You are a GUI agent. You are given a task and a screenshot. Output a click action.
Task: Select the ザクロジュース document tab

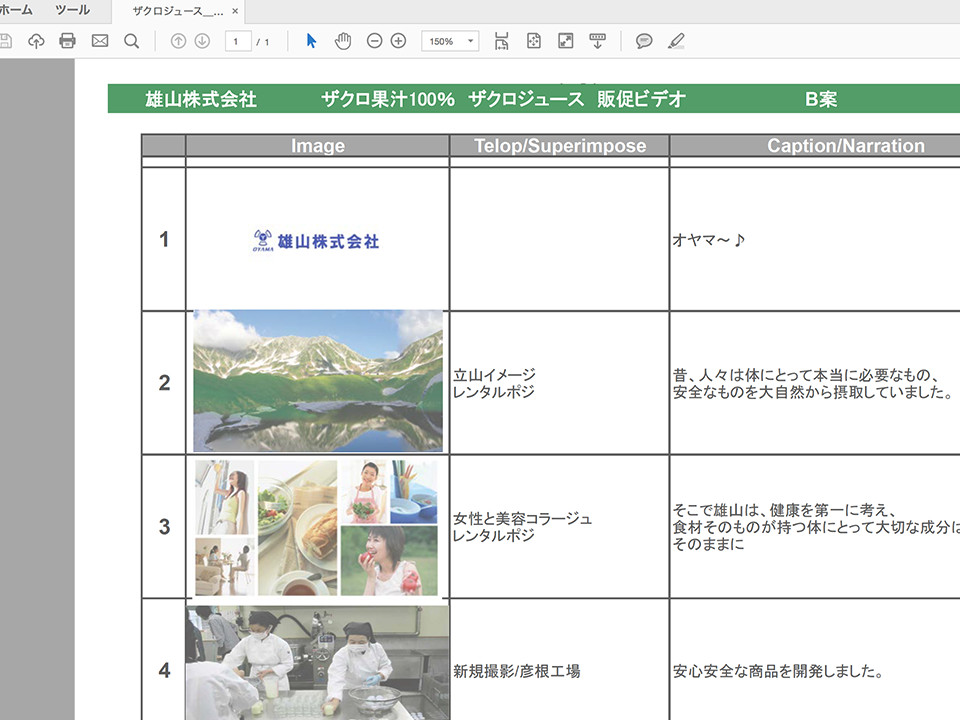[178, 11]
